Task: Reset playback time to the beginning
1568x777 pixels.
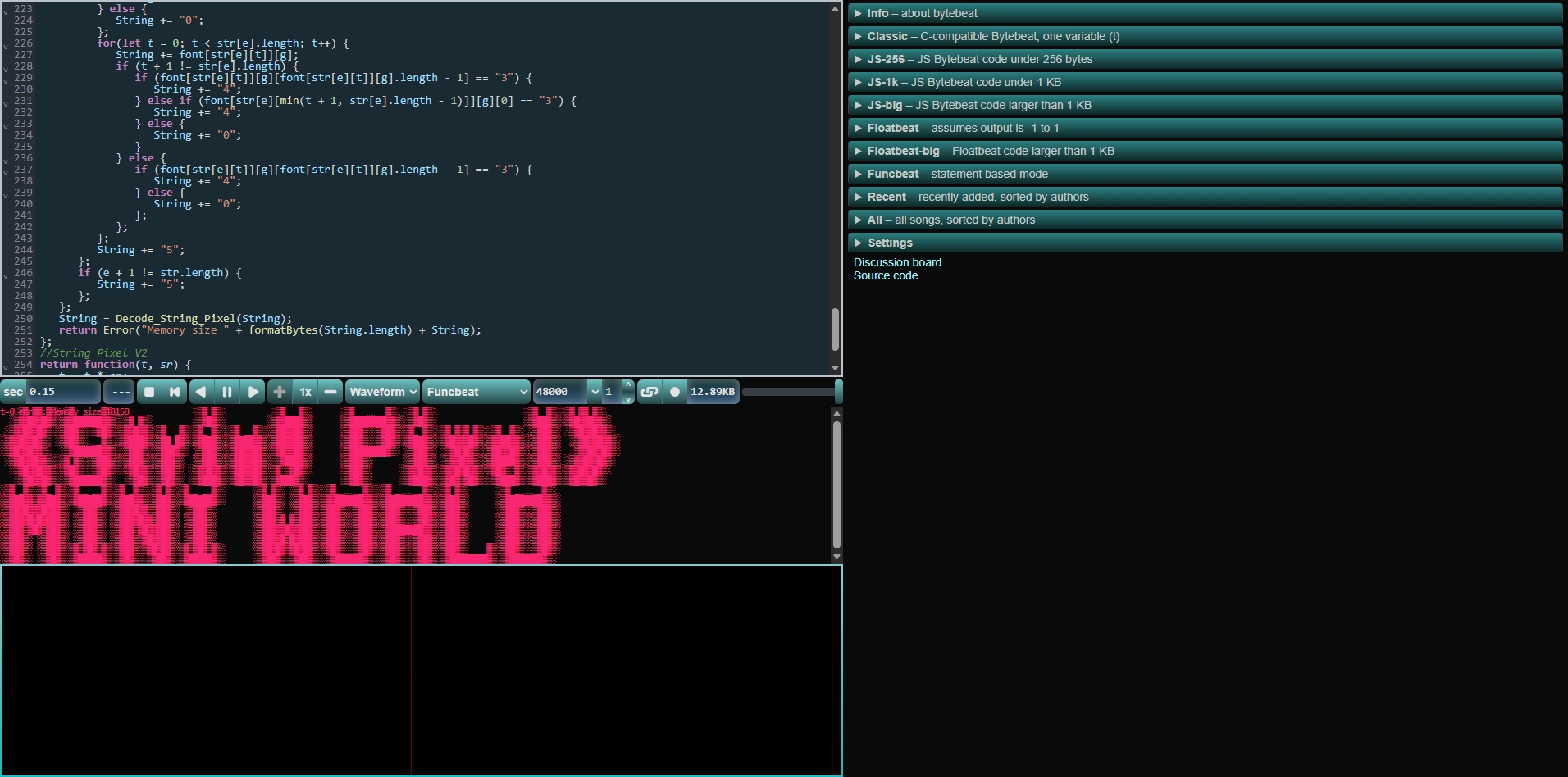Action: 175,392
